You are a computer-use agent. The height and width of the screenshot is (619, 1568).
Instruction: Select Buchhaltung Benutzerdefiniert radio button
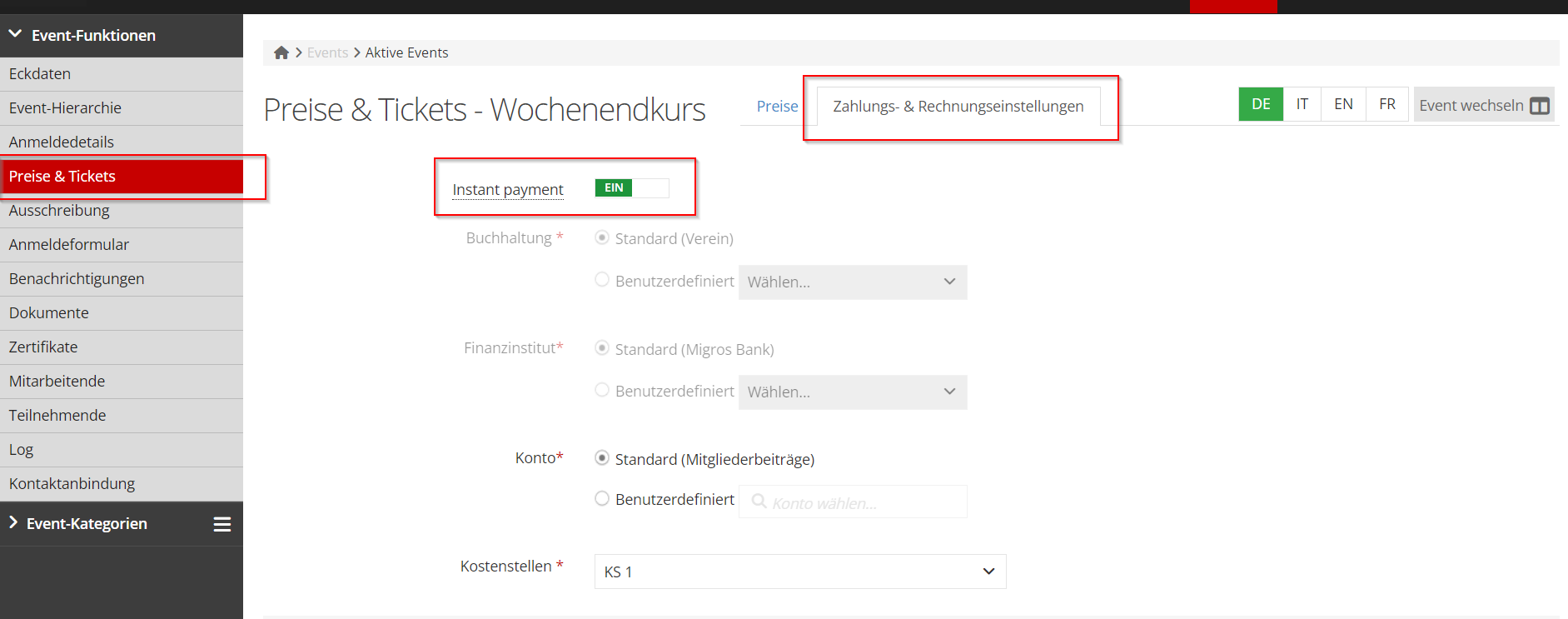602,280
